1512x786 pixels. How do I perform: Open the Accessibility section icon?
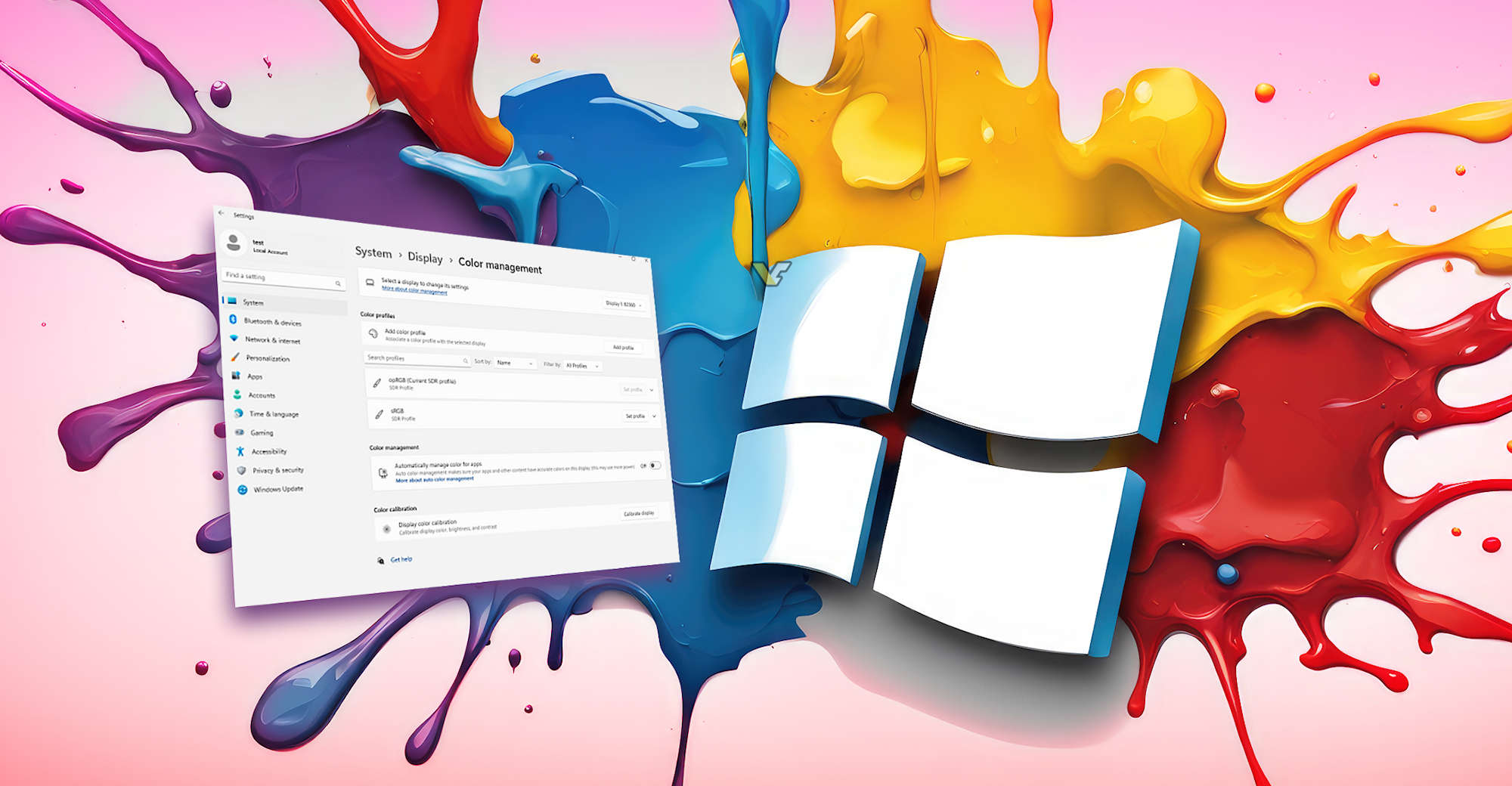tap(240, 451)
